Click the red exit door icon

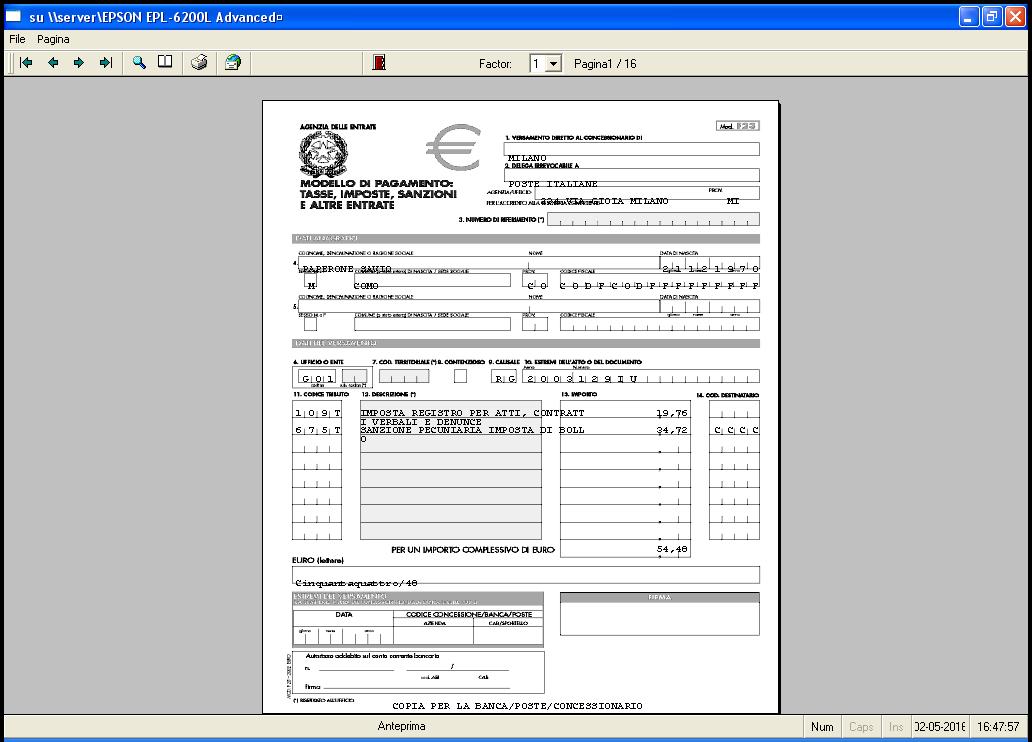pos(379,63)
